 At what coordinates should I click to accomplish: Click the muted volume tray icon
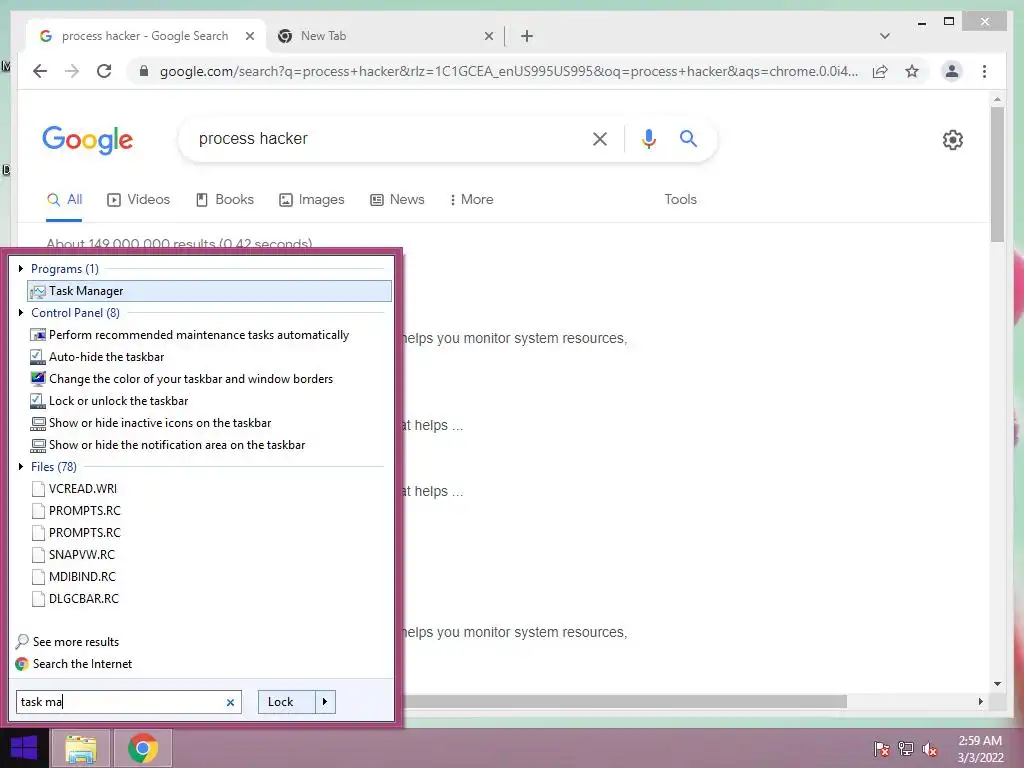(x=930, y=748)
